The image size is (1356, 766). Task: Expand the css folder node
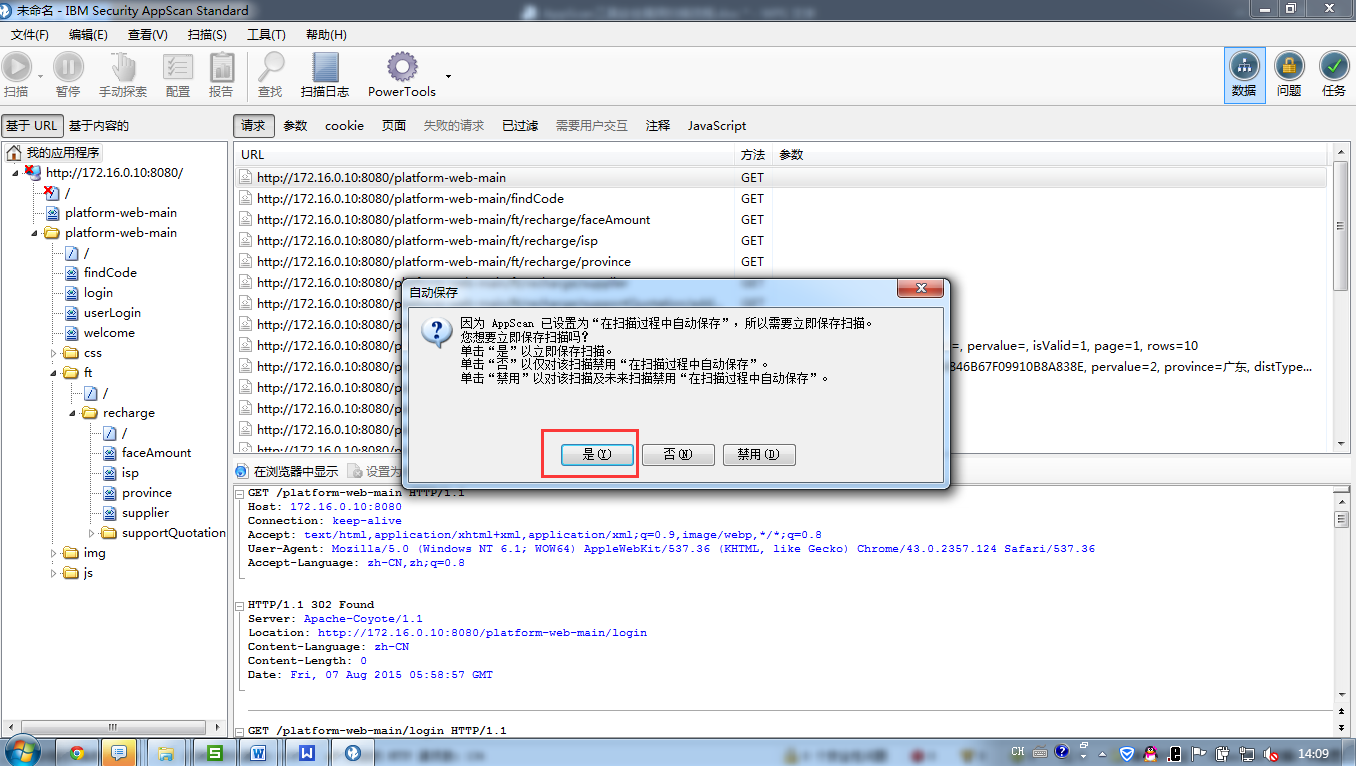coord(54,353)
